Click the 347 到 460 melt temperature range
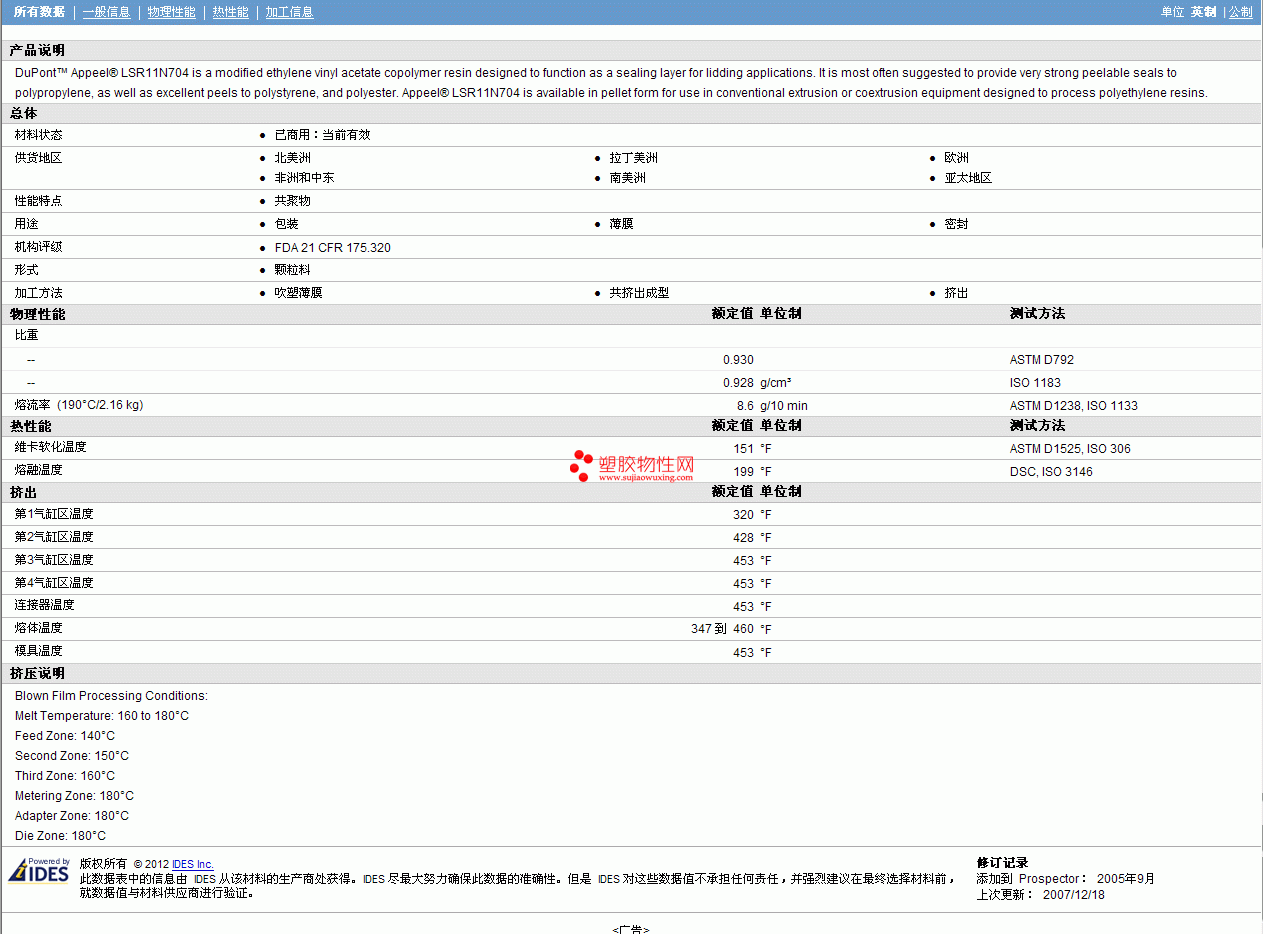 pos(722,629)
